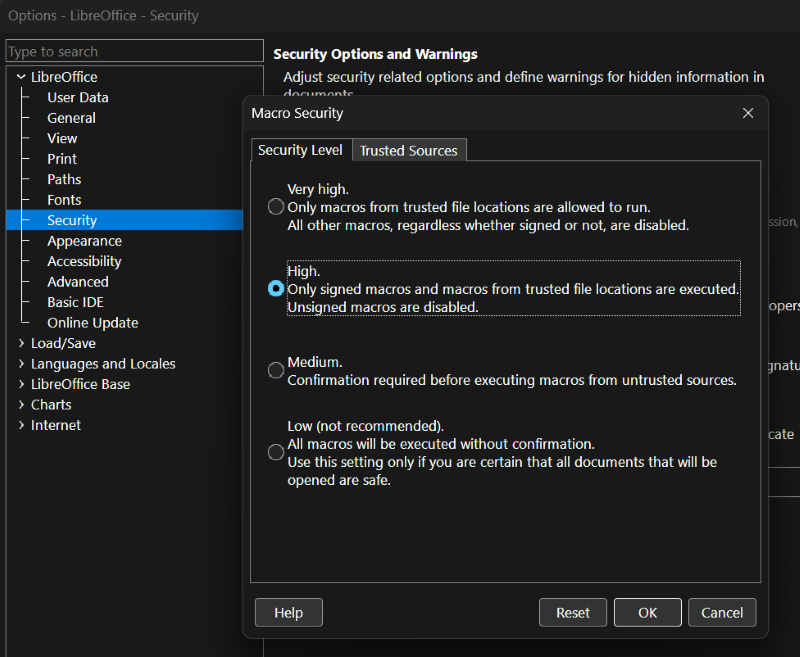Screen dimensions: 800x657
Task: Collapse the LibreOffice tree node
Action: tap(21, 77)
